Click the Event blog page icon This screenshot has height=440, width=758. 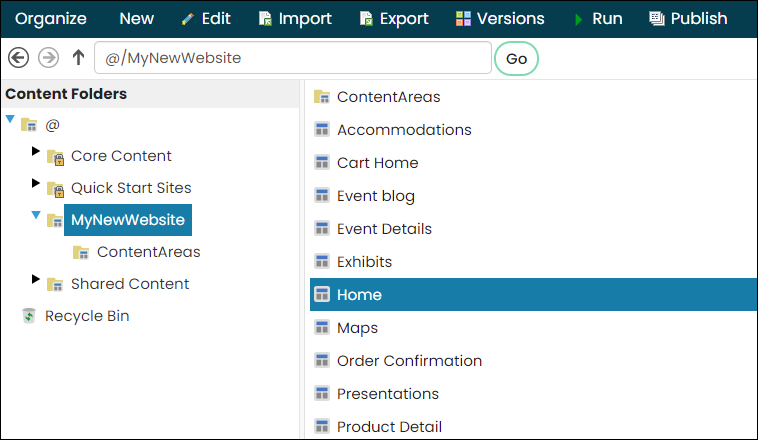pyautogui.click(x=322, y=195)
